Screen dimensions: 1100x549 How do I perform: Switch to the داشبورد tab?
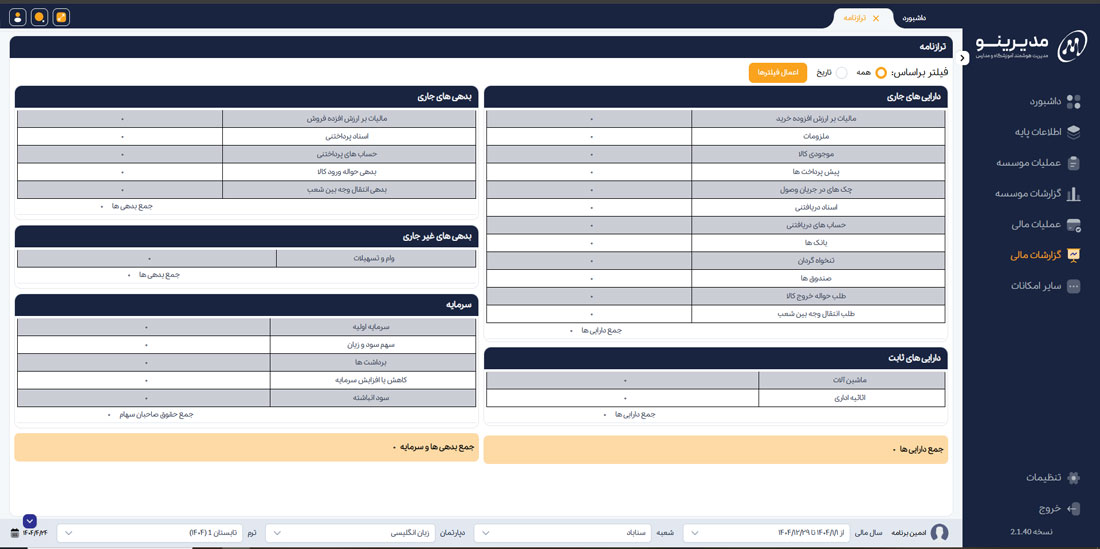pyautogui.click(x=914, y=18)
